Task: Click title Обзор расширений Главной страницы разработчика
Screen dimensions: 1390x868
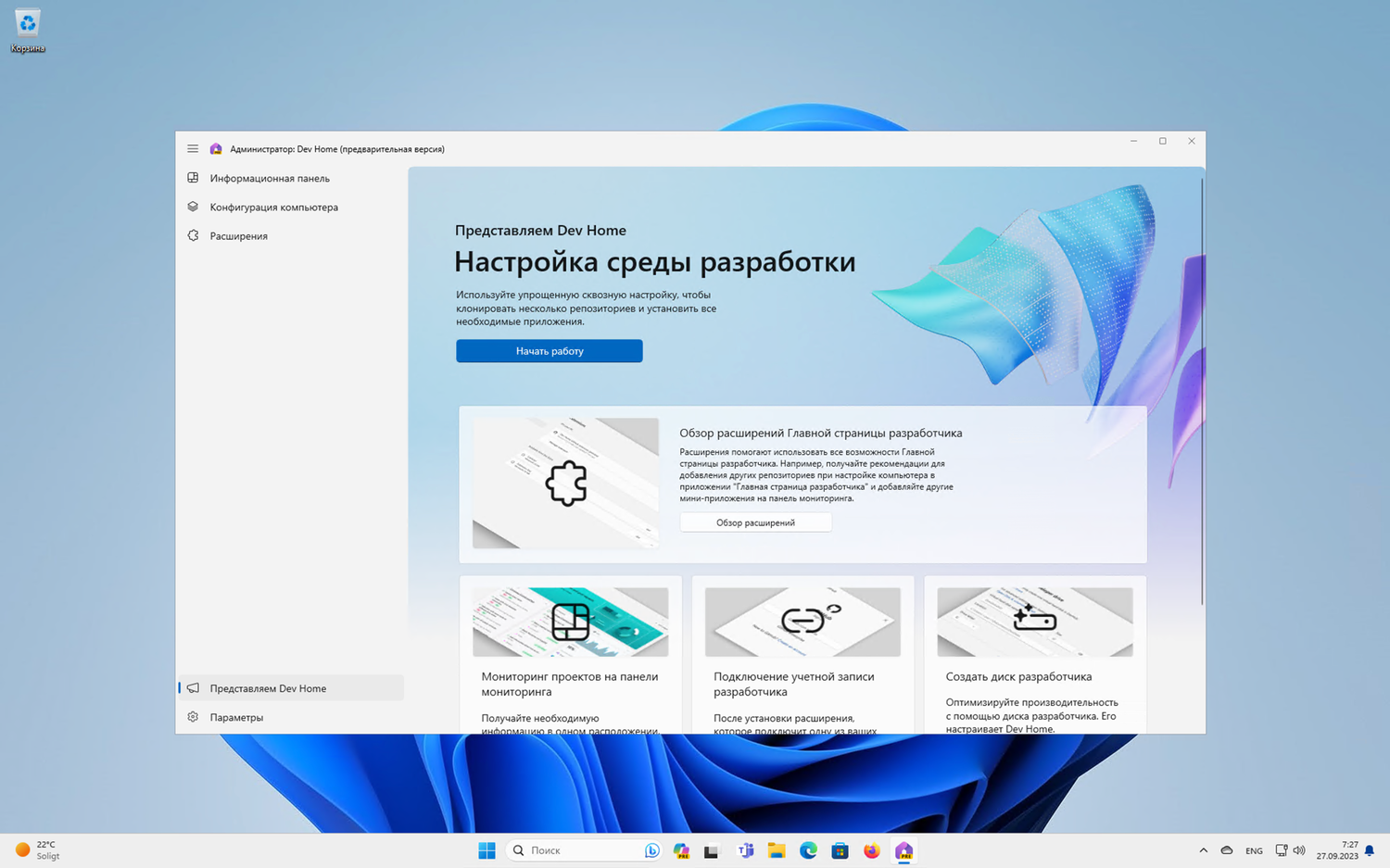Action: point(821,433)
